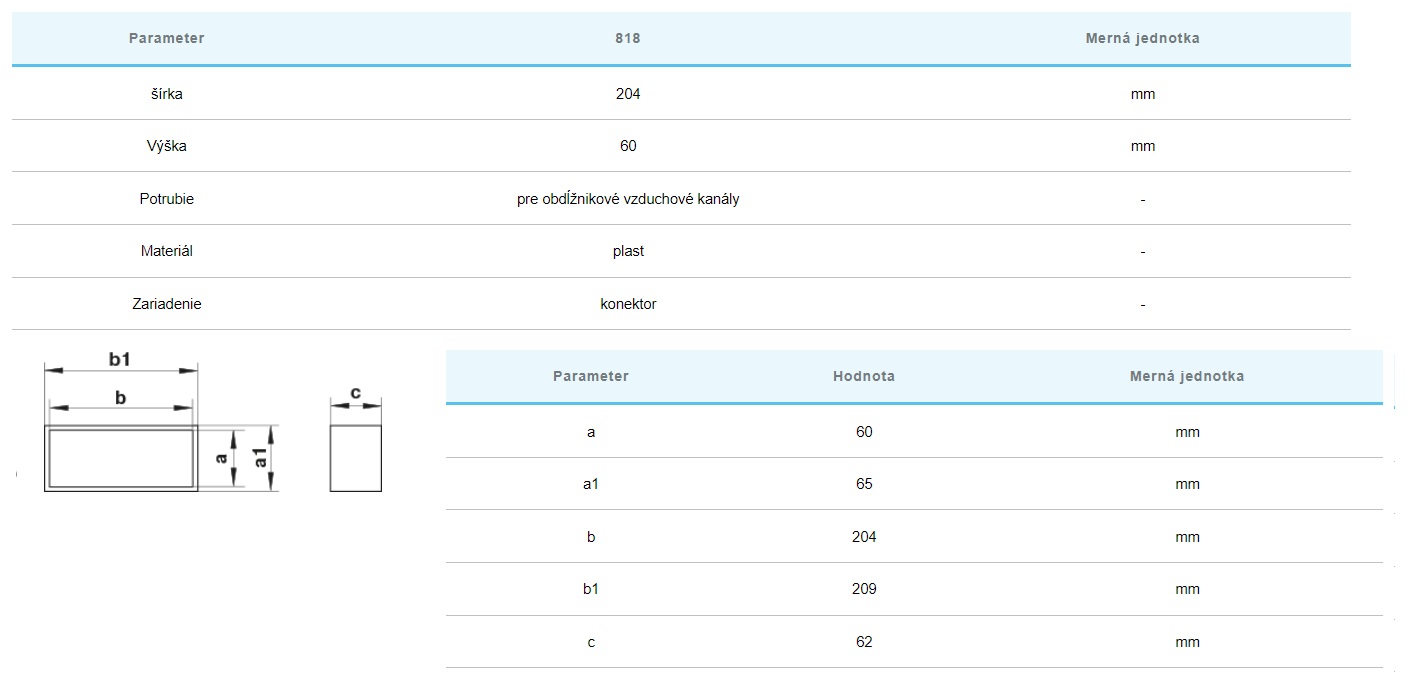Click the "šírka" row label
This screenshot has width=1425, height=692.
point(166,94)
